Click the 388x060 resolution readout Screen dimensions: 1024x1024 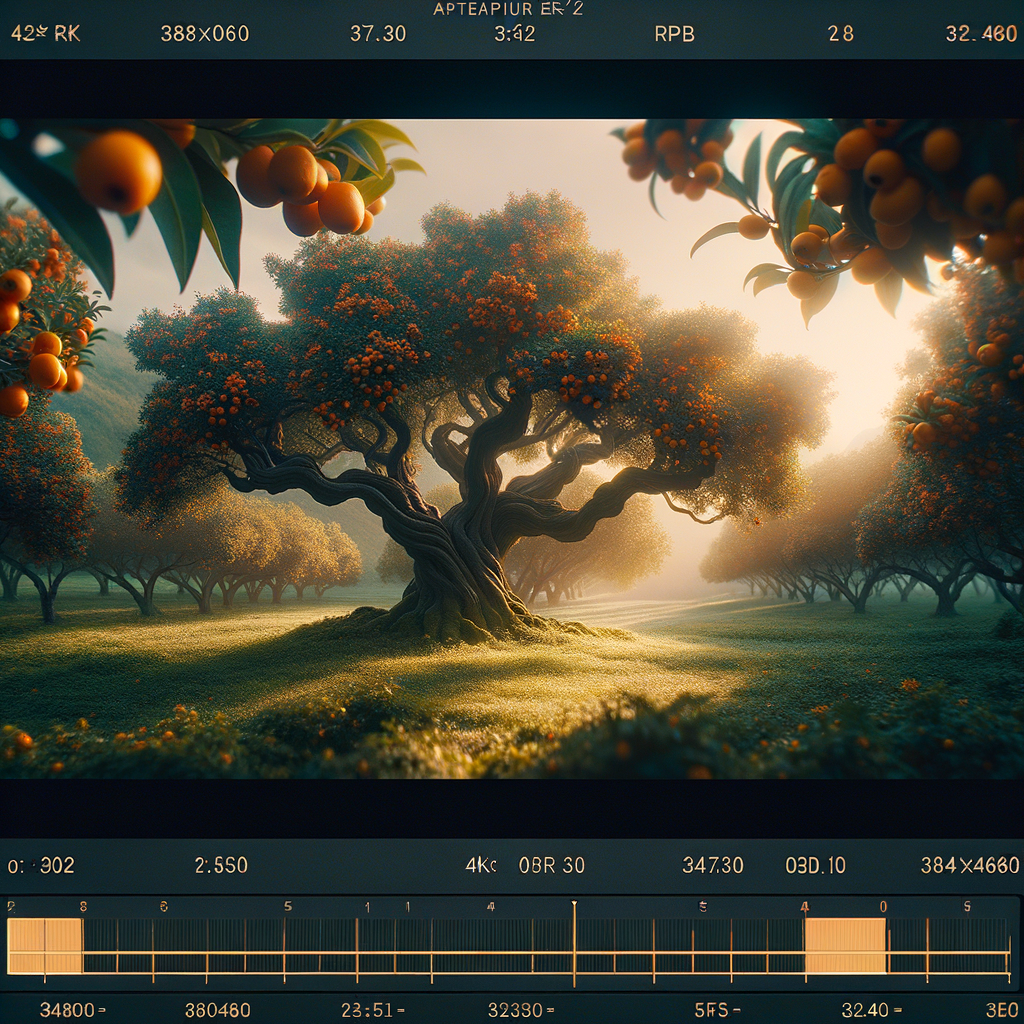tap(205, 33)
